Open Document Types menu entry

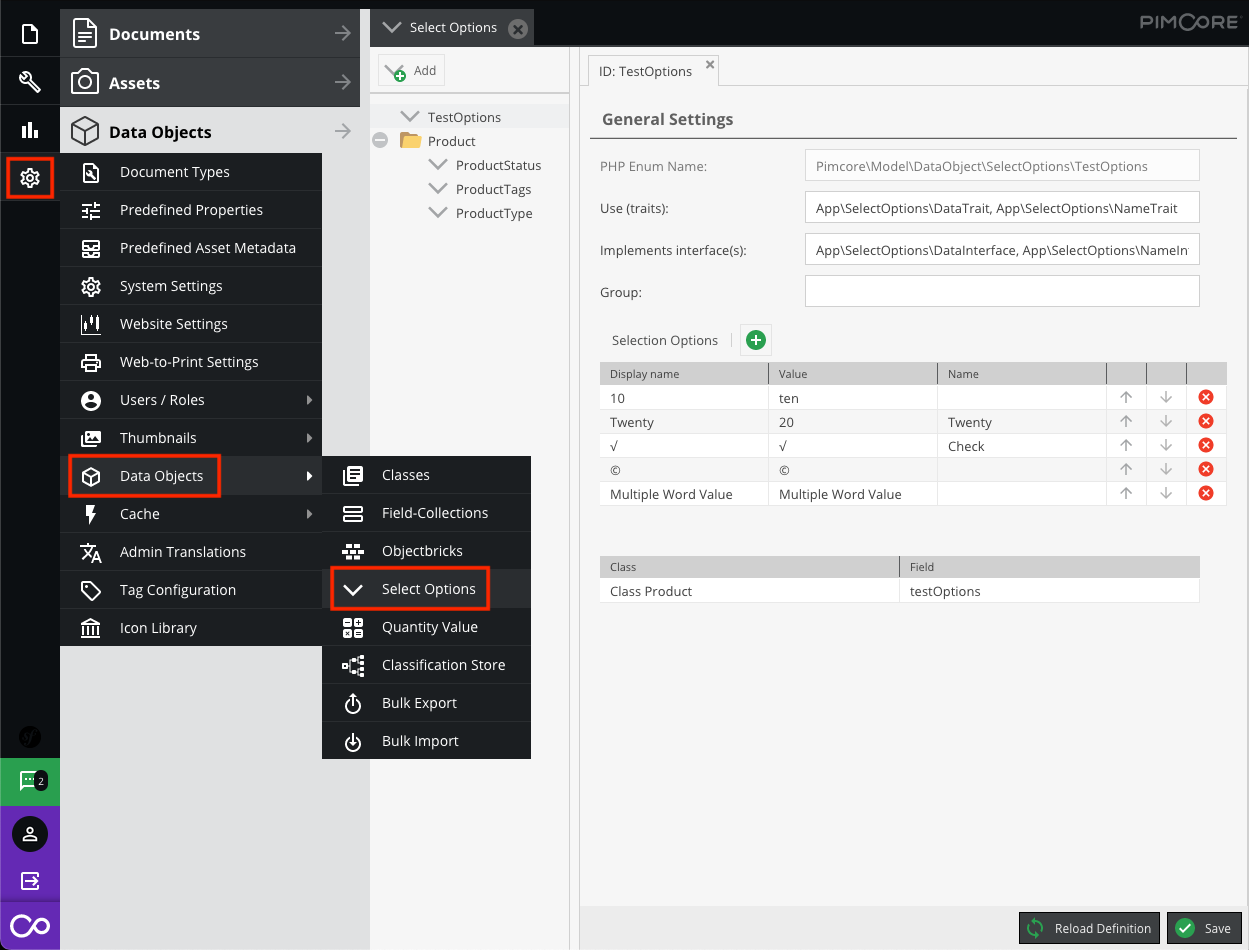point(191,172)
